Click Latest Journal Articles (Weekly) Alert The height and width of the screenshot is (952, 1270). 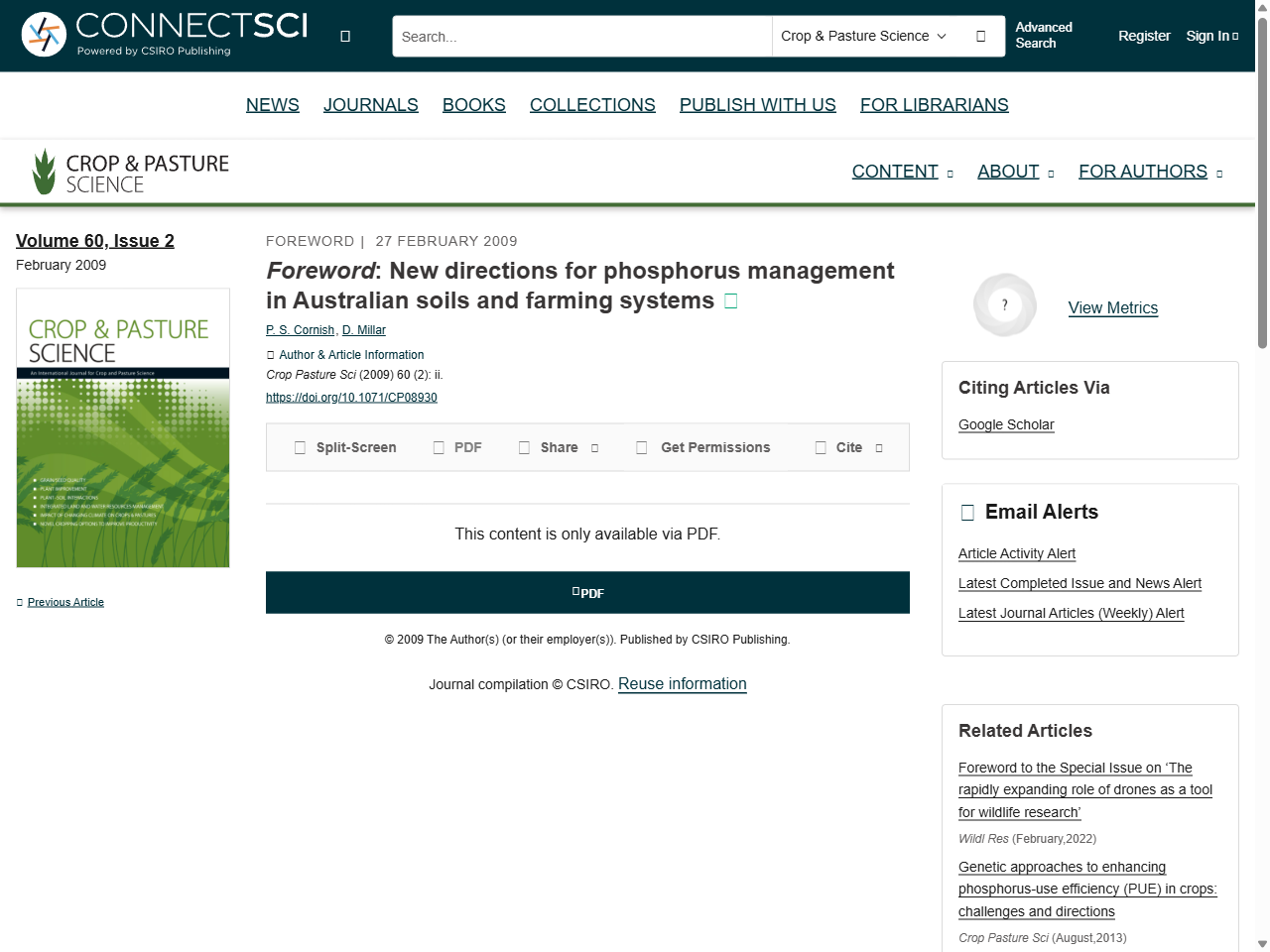[1072, 613]
